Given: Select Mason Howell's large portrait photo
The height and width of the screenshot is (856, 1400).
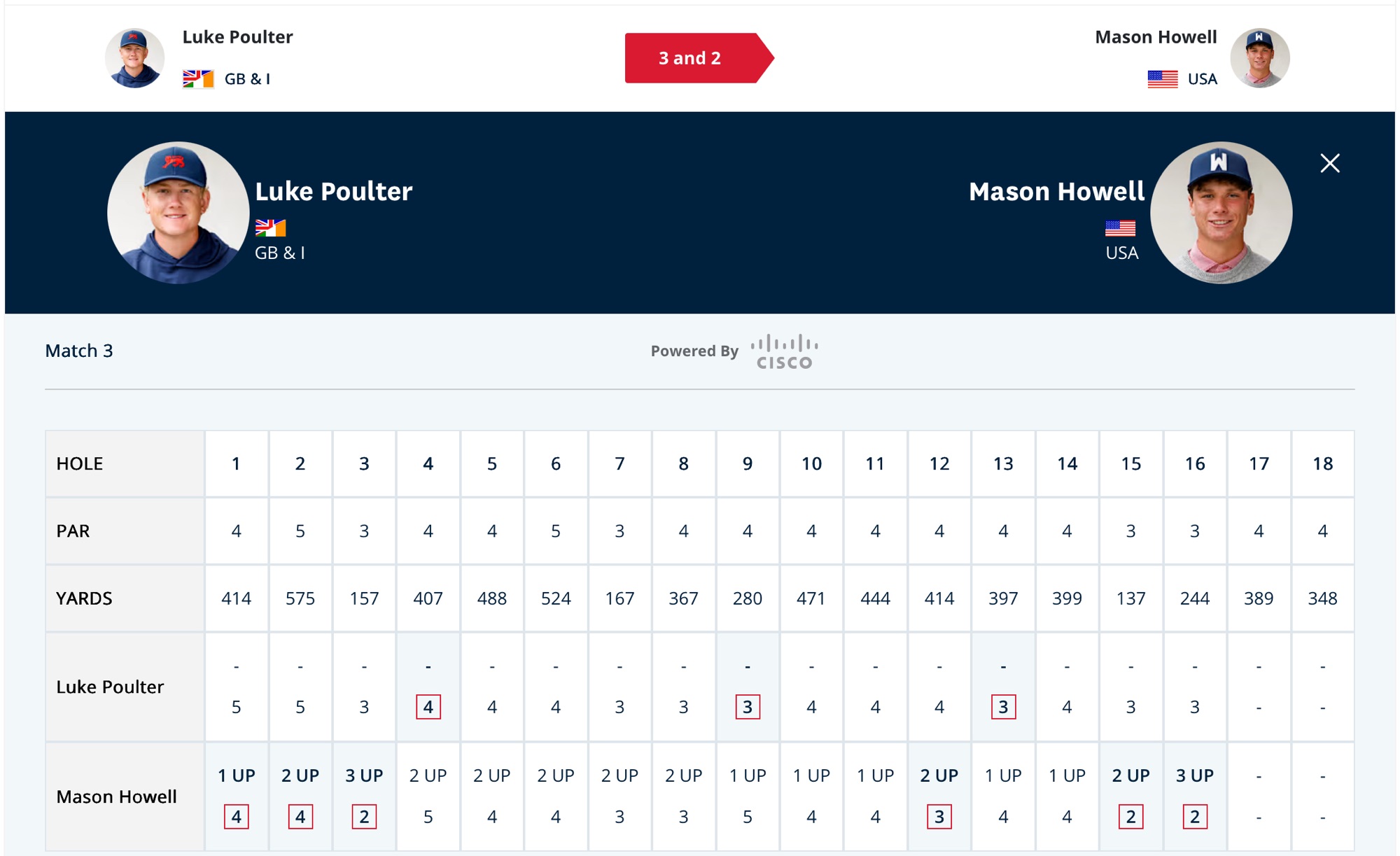Looking at the screenshot, I should 1221,213.
